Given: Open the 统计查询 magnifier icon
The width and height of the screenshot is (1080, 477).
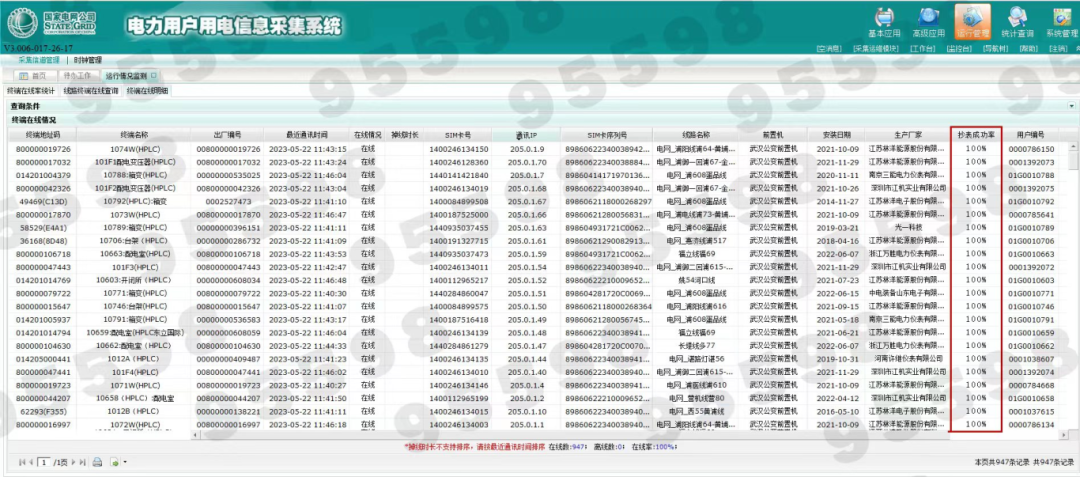Looking at the screenshot, I should (x=1017, y=22).
